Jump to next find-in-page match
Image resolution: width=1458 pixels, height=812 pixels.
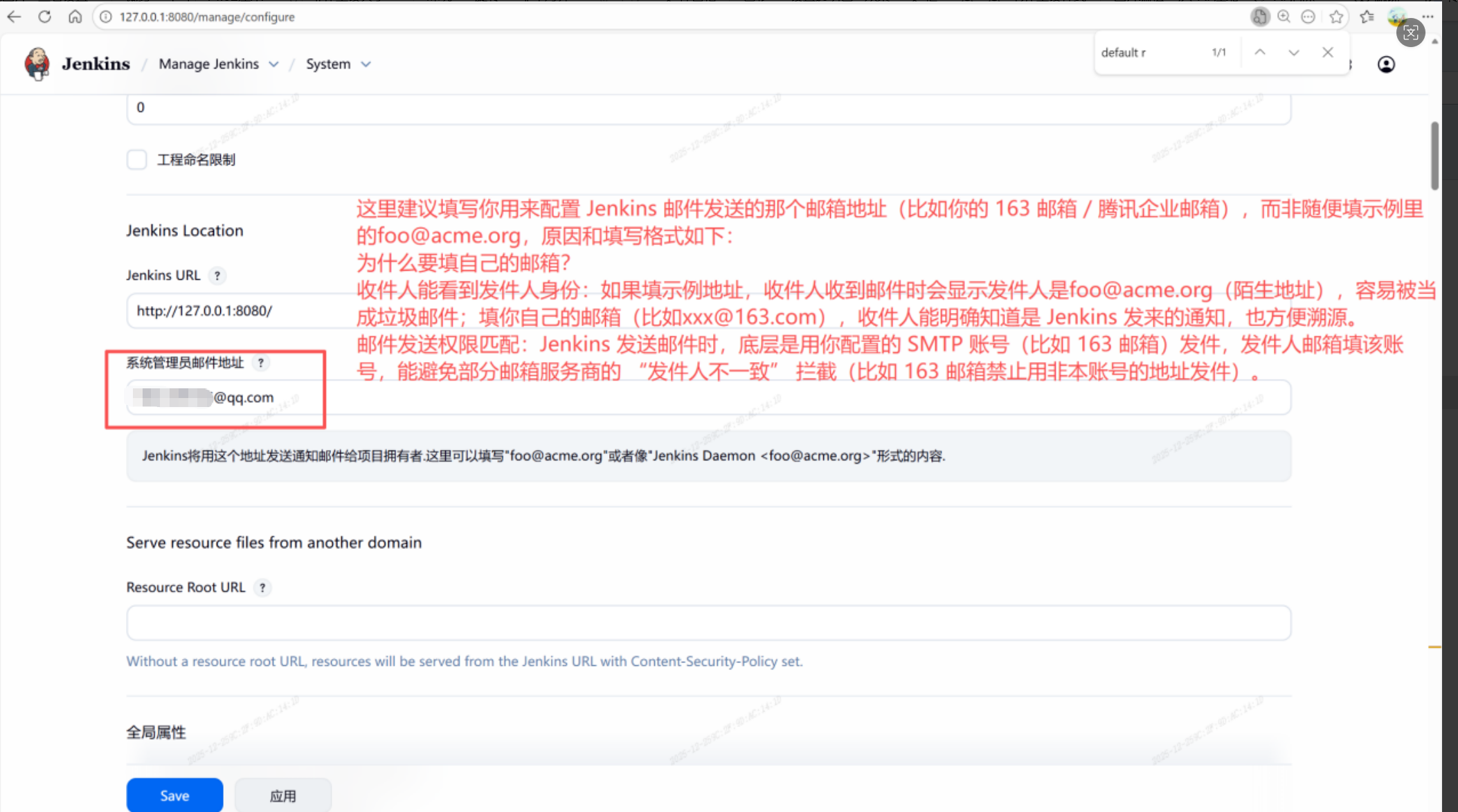[1293, 53]
